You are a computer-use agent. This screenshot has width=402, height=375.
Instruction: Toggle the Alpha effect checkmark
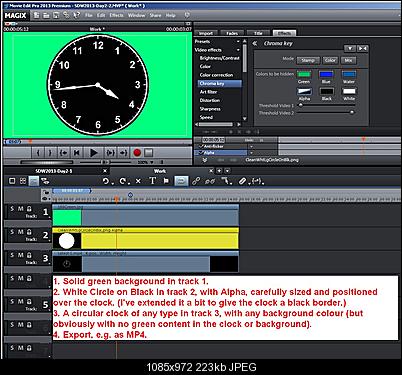pyautogui.click(x=201, y=153)
